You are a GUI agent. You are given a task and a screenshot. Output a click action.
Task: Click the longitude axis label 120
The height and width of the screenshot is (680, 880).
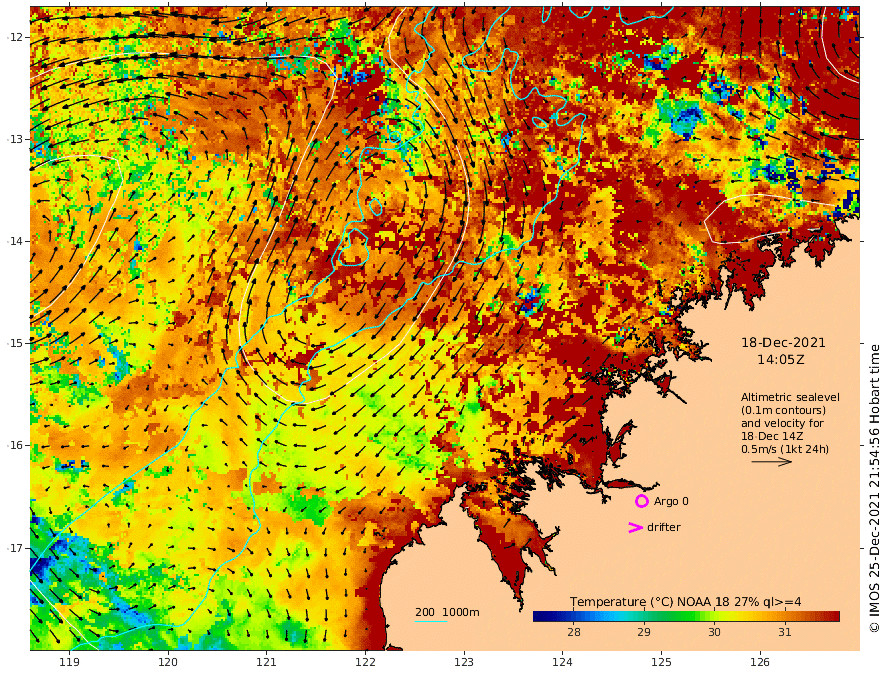tap(168, 663)
